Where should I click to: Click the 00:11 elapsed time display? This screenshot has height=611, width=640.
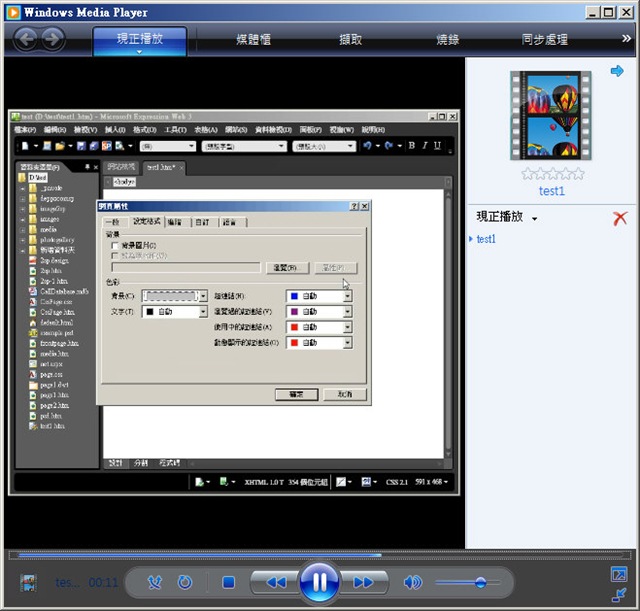coord(103,582)
